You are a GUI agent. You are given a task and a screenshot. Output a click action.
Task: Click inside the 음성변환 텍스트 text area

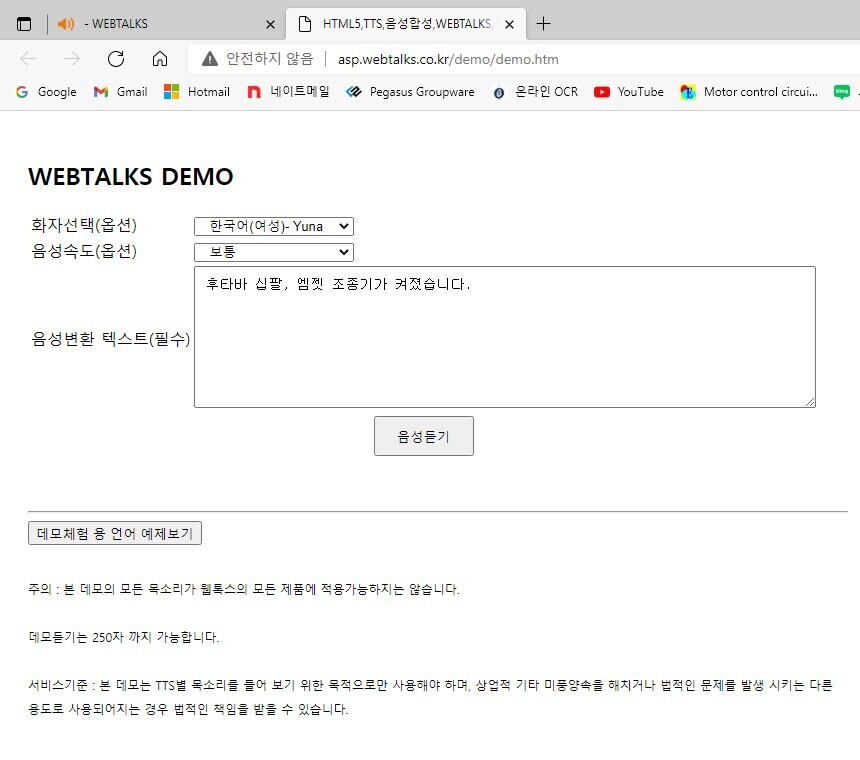[x=505, y=337]
